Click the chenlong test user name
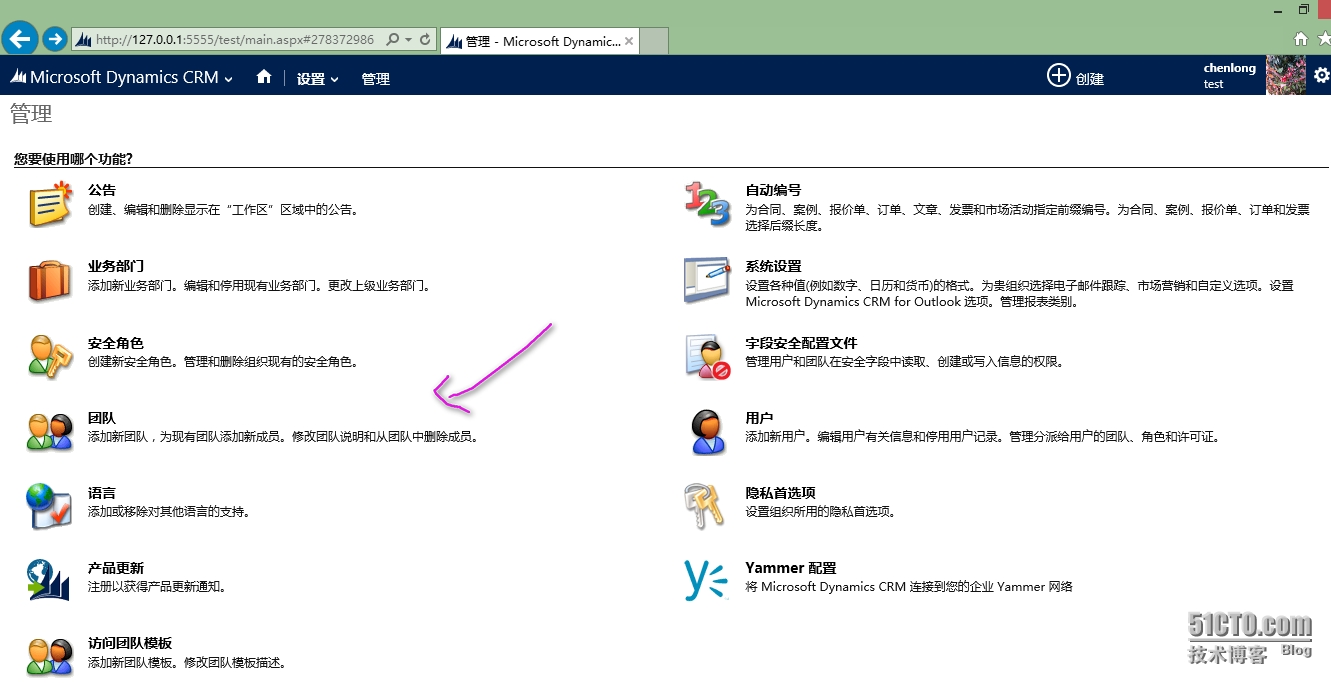Screen dimensions: 1331x683 coord(1229,75)
